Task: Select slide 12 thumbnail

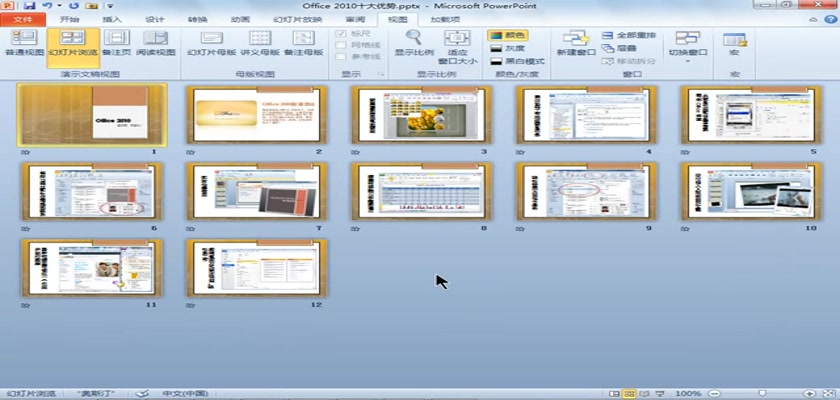Action: [x=257, y=268]
